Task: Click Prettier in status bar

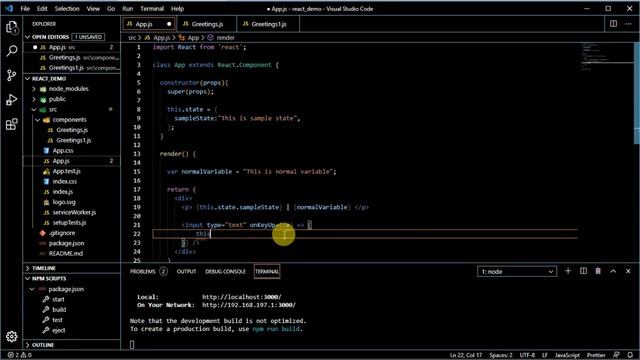Action: pyautogui.click(x=596, y=355)
